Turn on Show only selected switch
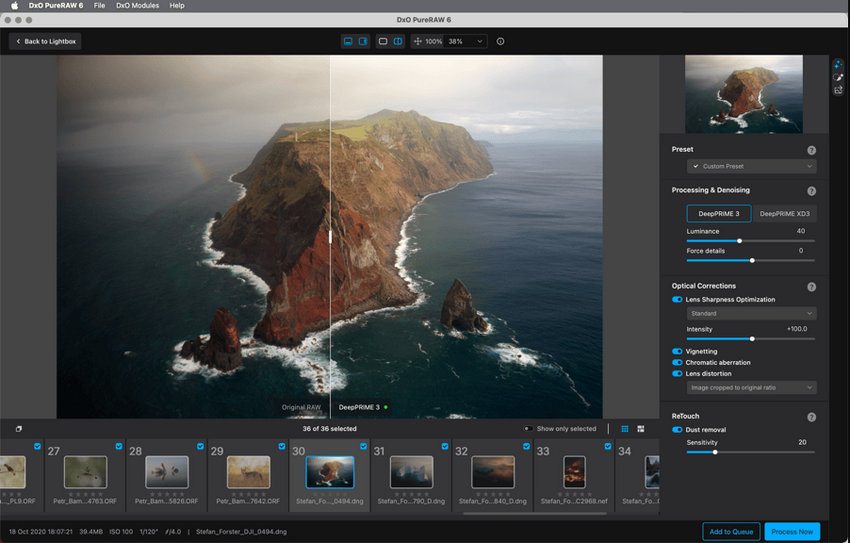 (528, 429)
